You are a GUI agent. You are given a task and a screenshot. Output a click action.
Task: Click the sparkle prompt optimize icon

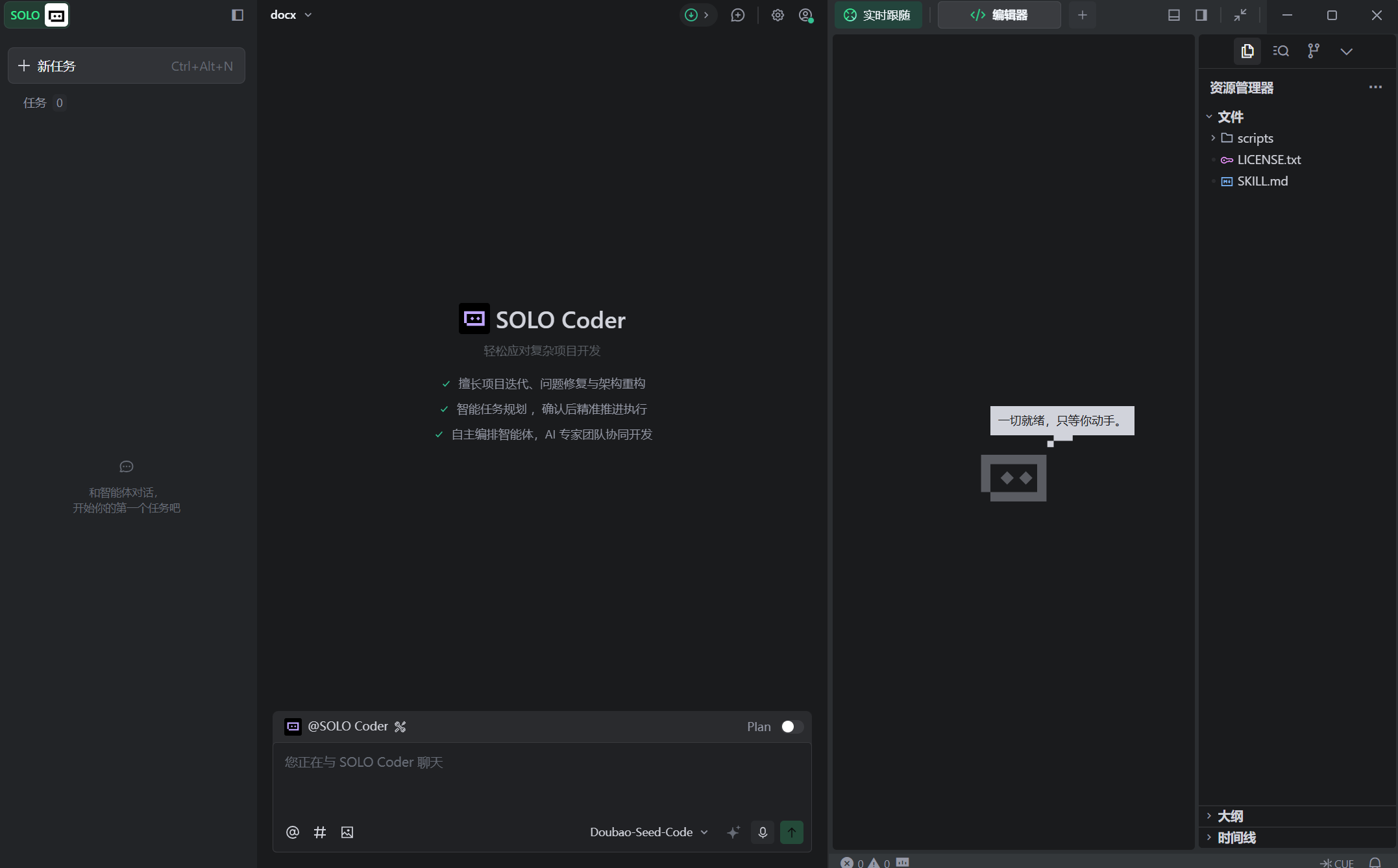(733, 832)
